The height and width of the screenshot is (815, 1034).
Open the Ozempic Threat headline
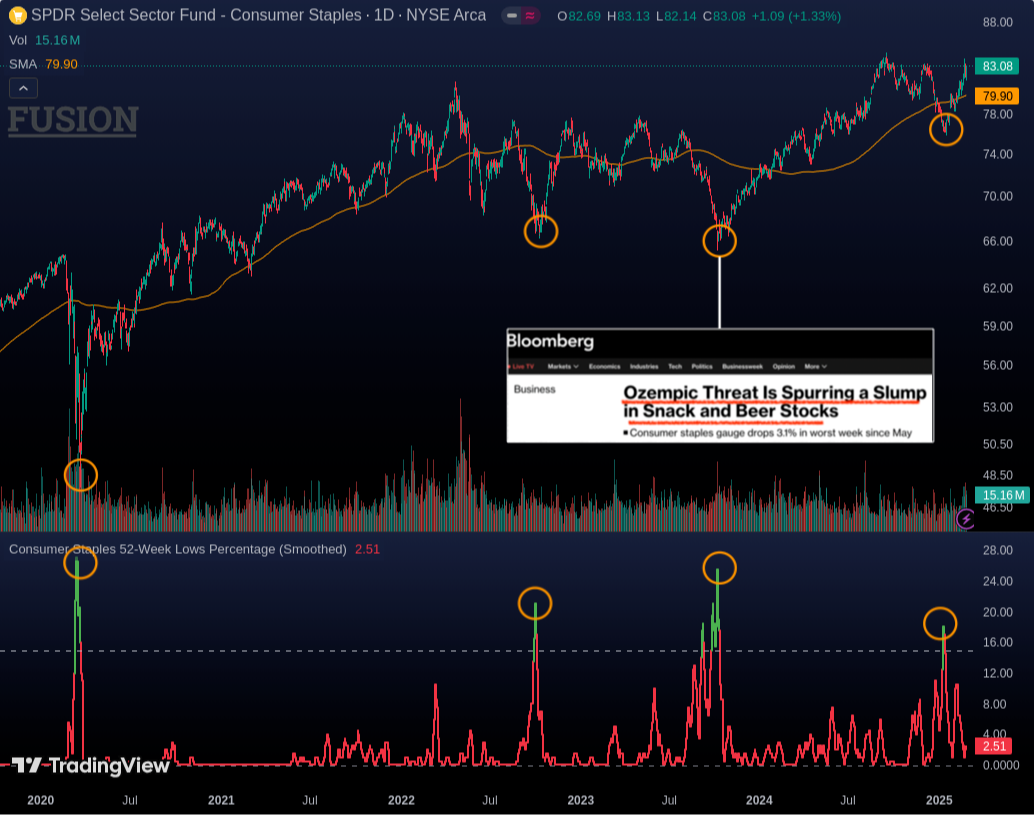pos(775,402)
